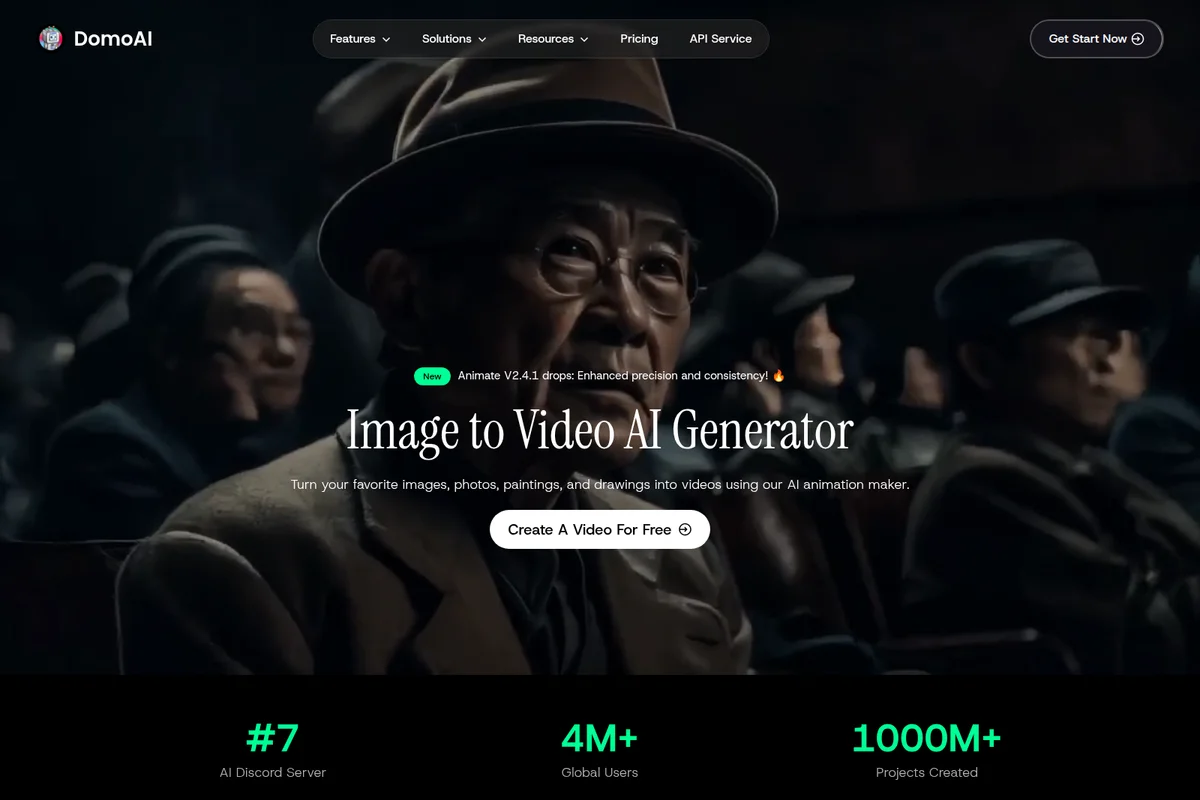
Task: Select API Service in the navigation bar
Action: point(720,39)
